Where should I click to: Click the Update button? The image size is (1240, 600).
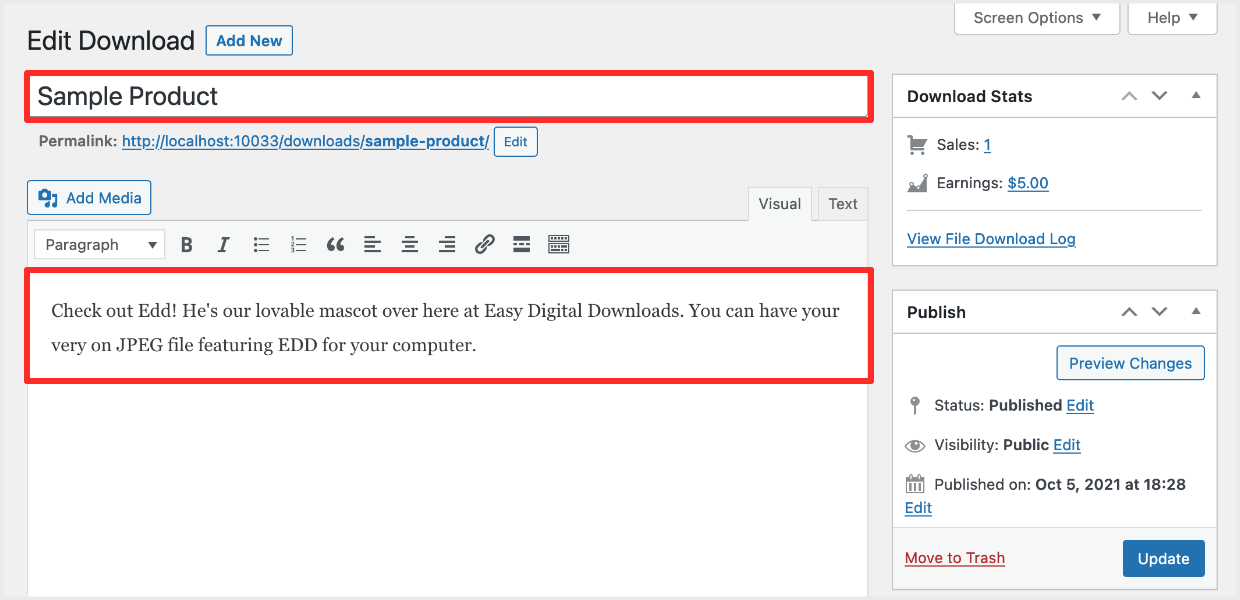pos(1164,559)
